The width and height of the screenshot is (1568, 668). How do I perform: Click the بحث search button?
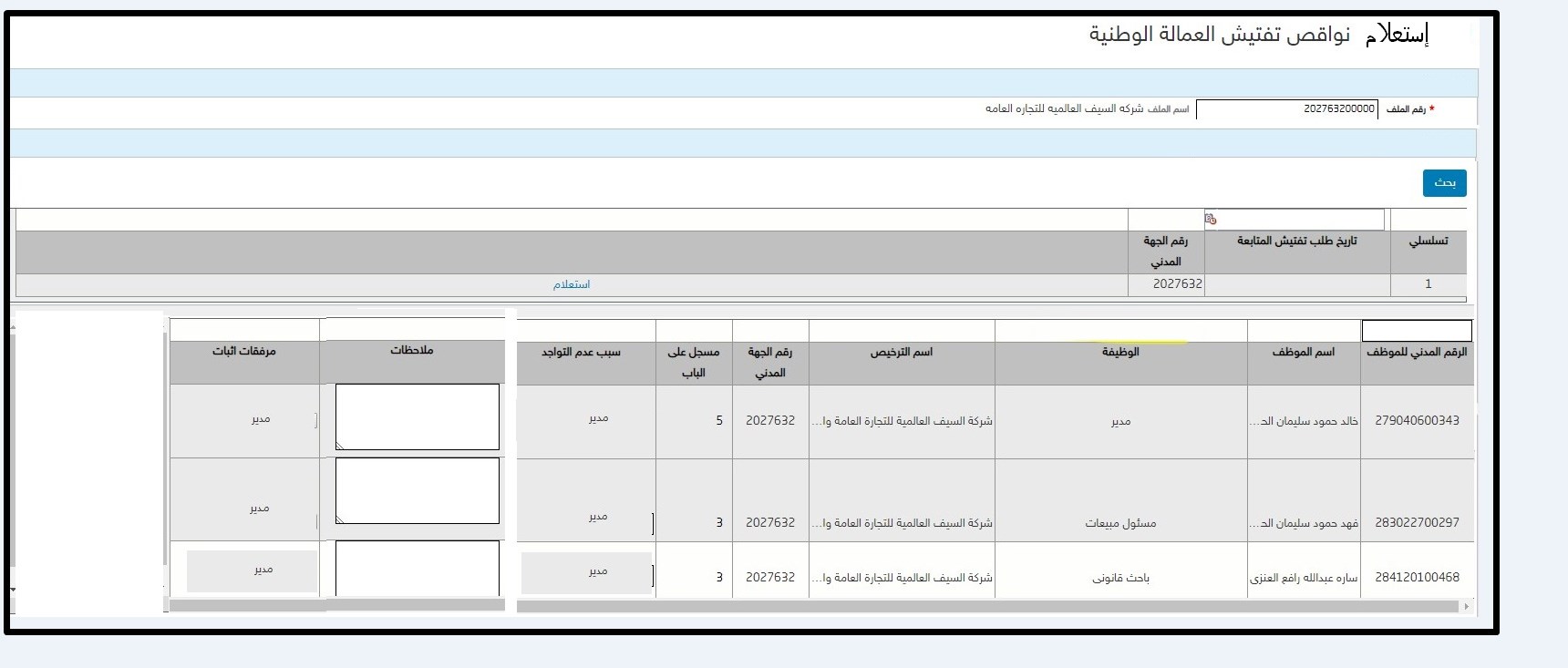pyautogui.click(x=1444, y=183)
